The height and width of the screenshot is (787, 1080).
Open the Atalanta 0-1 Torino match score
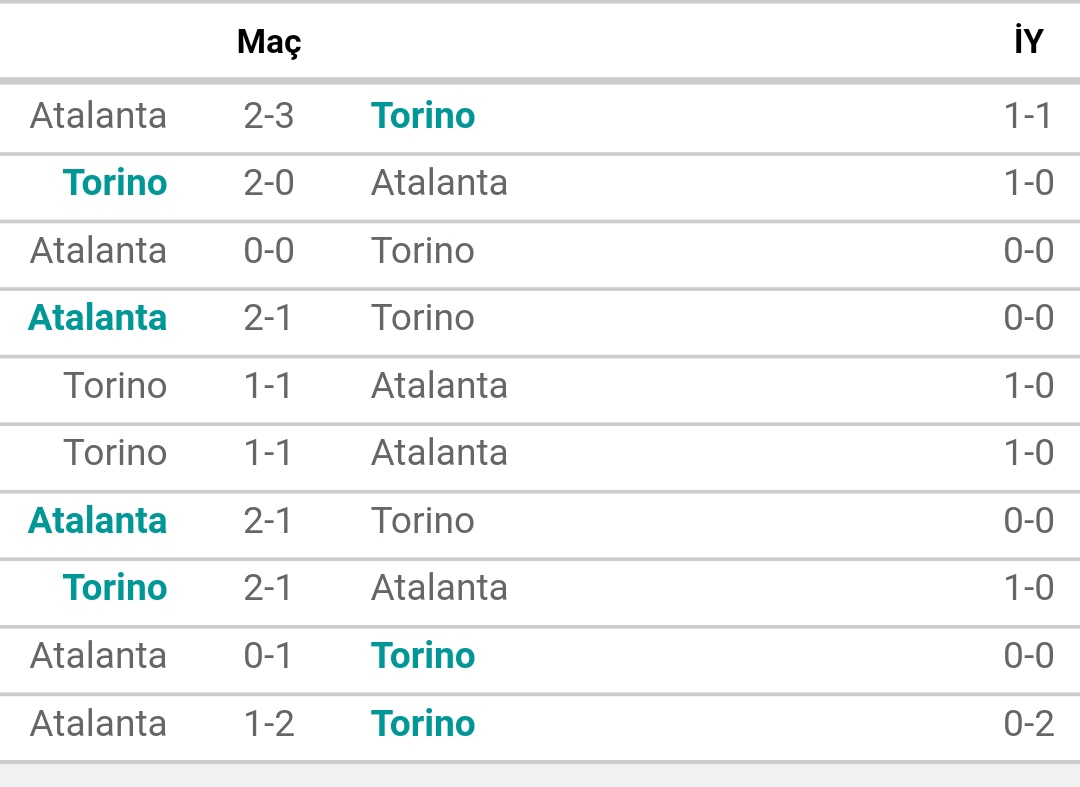pyautogui.click(x=268, y=655)
